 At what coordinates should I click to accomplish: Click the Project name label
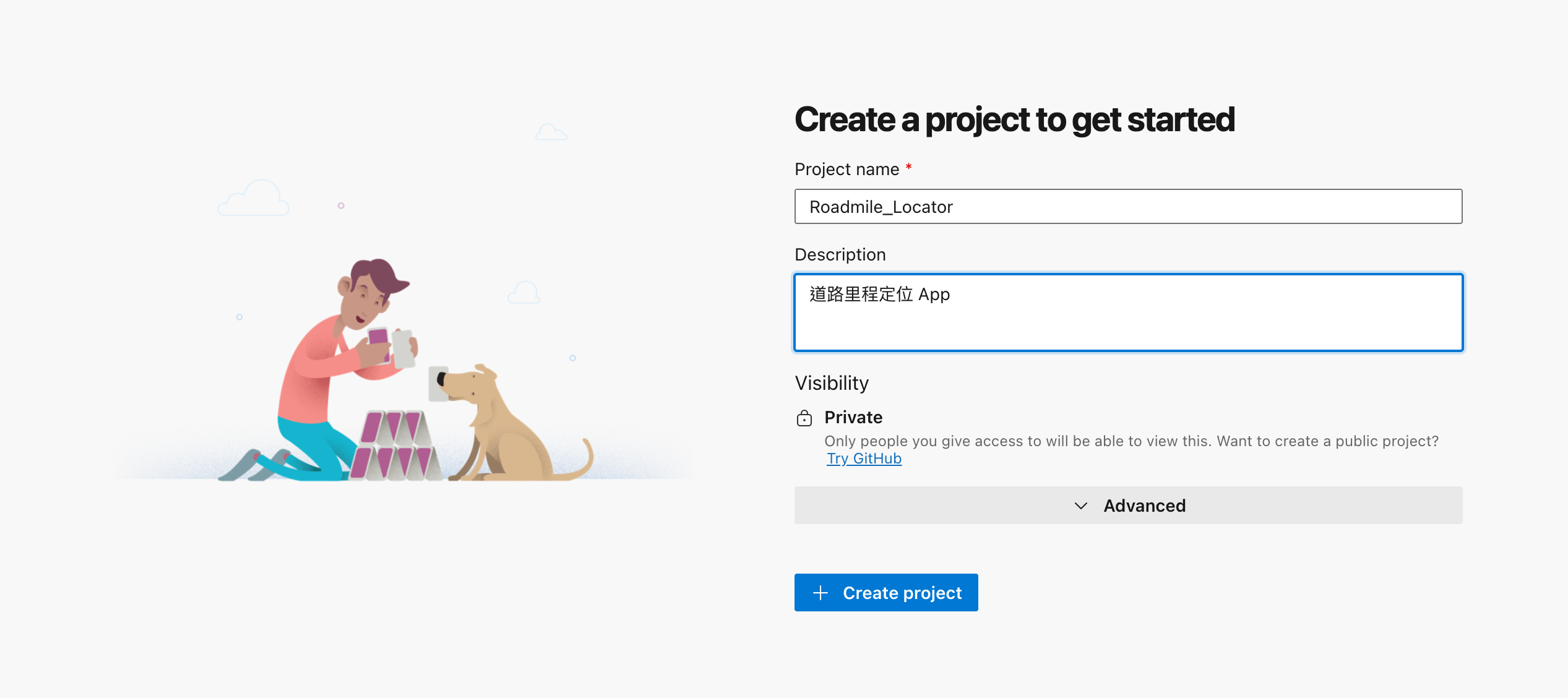point(846,169)
